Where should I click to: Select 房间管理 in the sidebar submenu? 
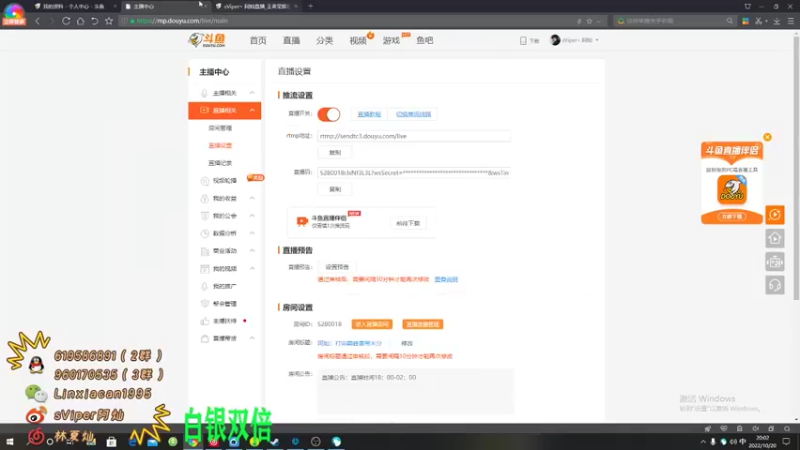[x=220, y=128]
